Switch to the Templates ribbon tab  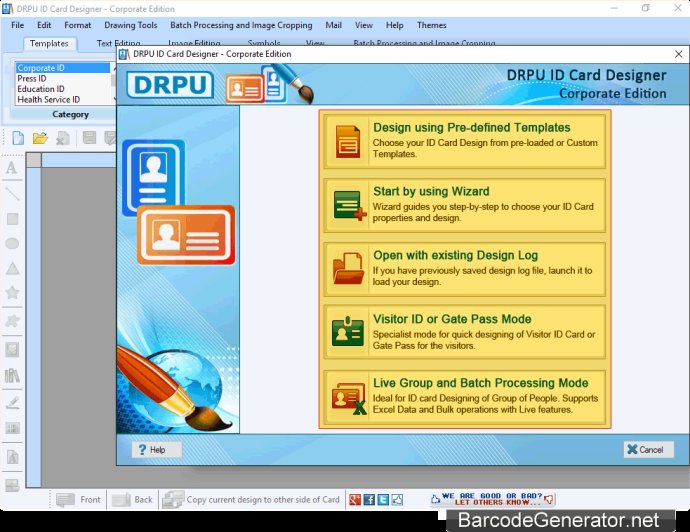pos(49,43)
